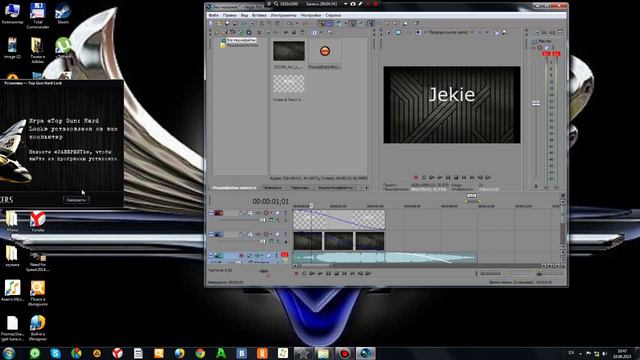
Task: Open the Настройки menu
Action: pos(311,15)
